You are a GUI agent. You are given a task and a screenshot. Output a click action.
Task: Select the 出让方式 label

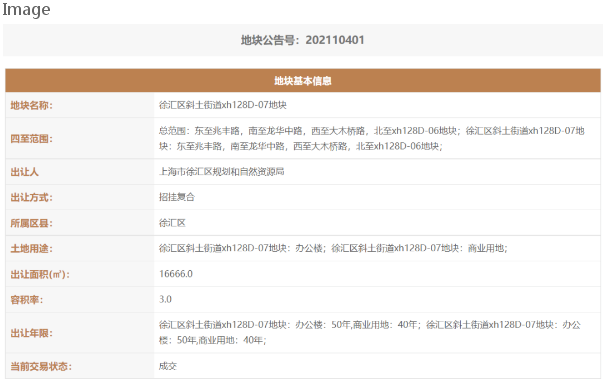[31, 197]
